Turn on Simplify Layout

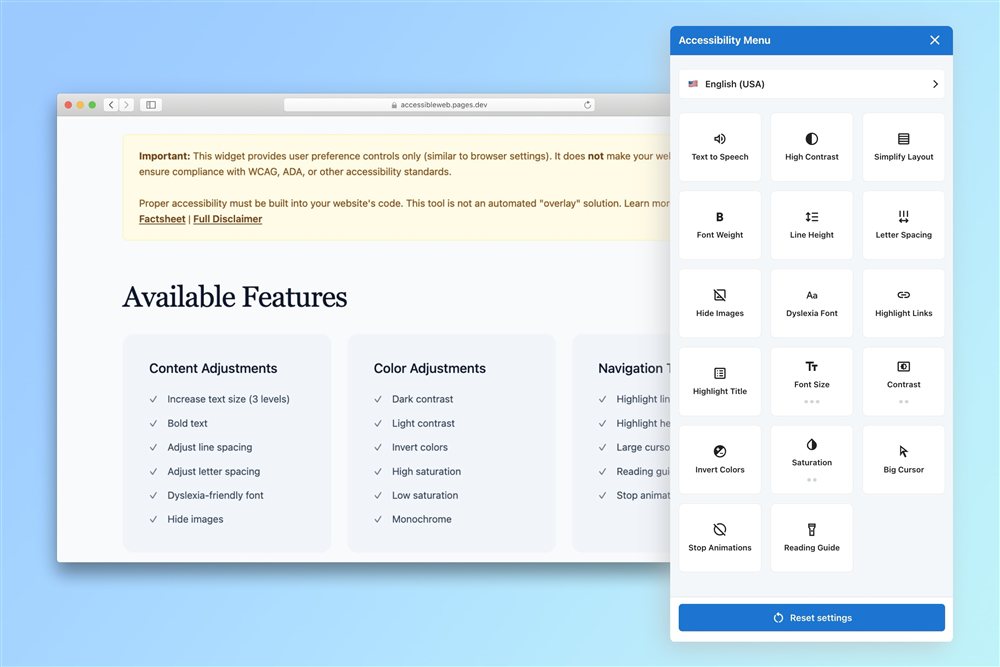click(x=903, y=147)
